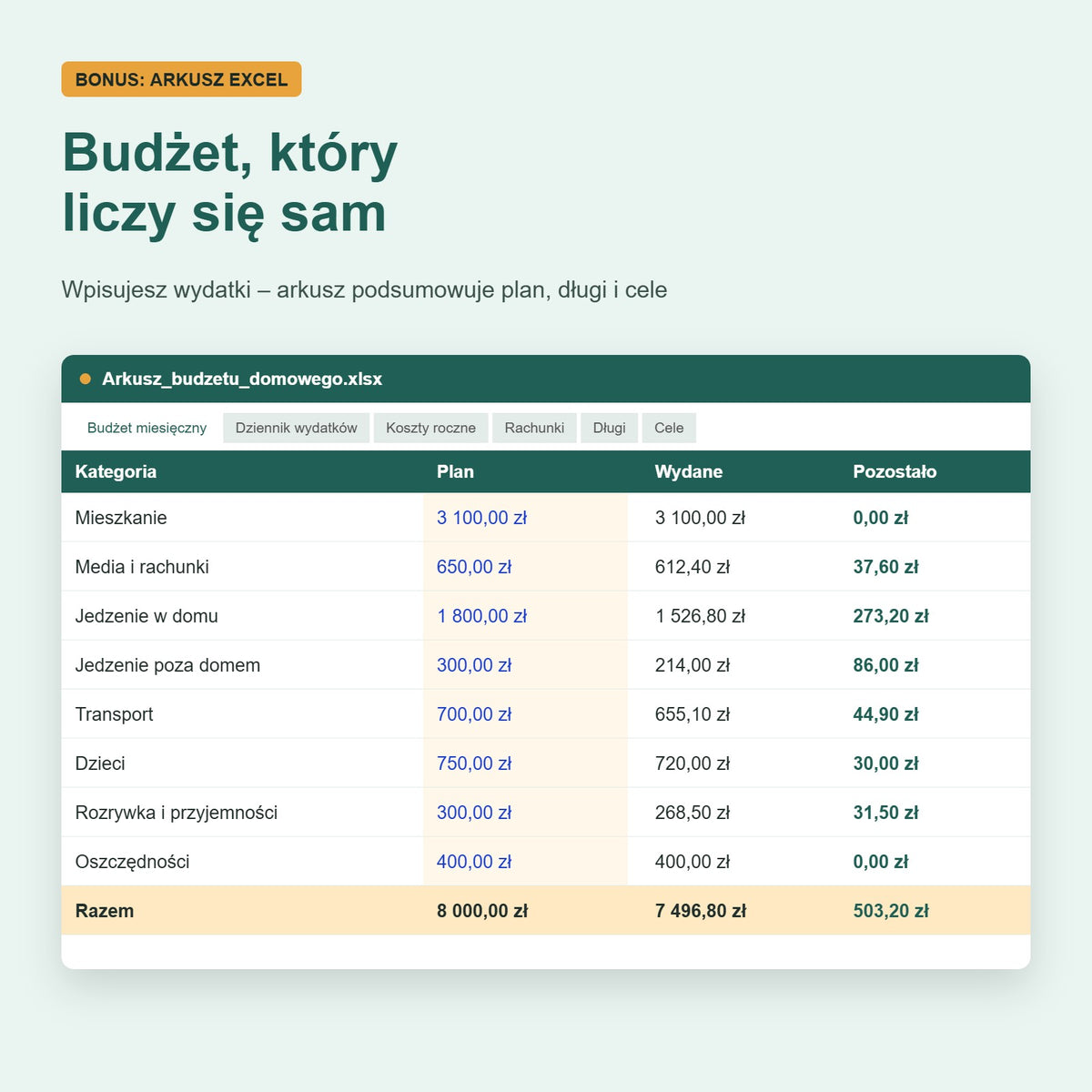Switch to the Dziennik wydatków tab
The width and height of the screenshot is (1092, 1092).
point(297,428)
